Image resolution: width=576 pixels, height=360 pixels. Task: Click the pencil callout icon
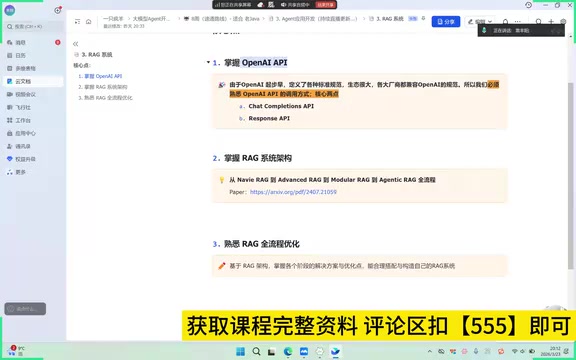[x=222, y=266]
